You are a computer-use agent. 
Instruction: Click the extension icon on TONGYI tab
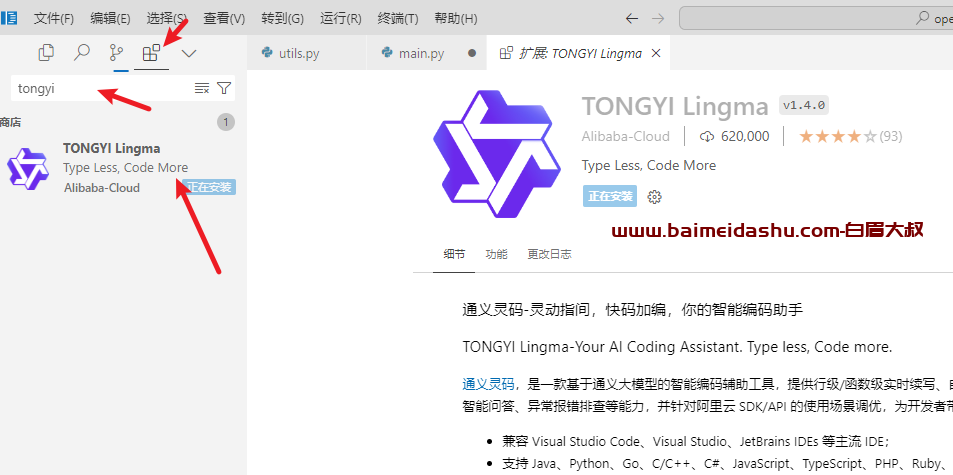(x=505, y=53)
